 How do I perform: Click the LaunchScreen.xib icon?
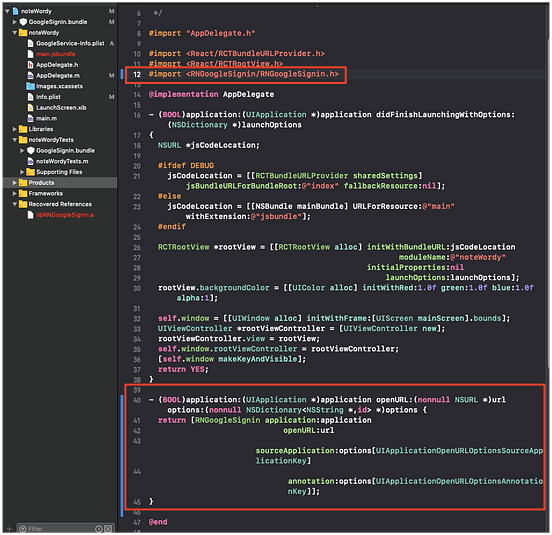[31, 108]
